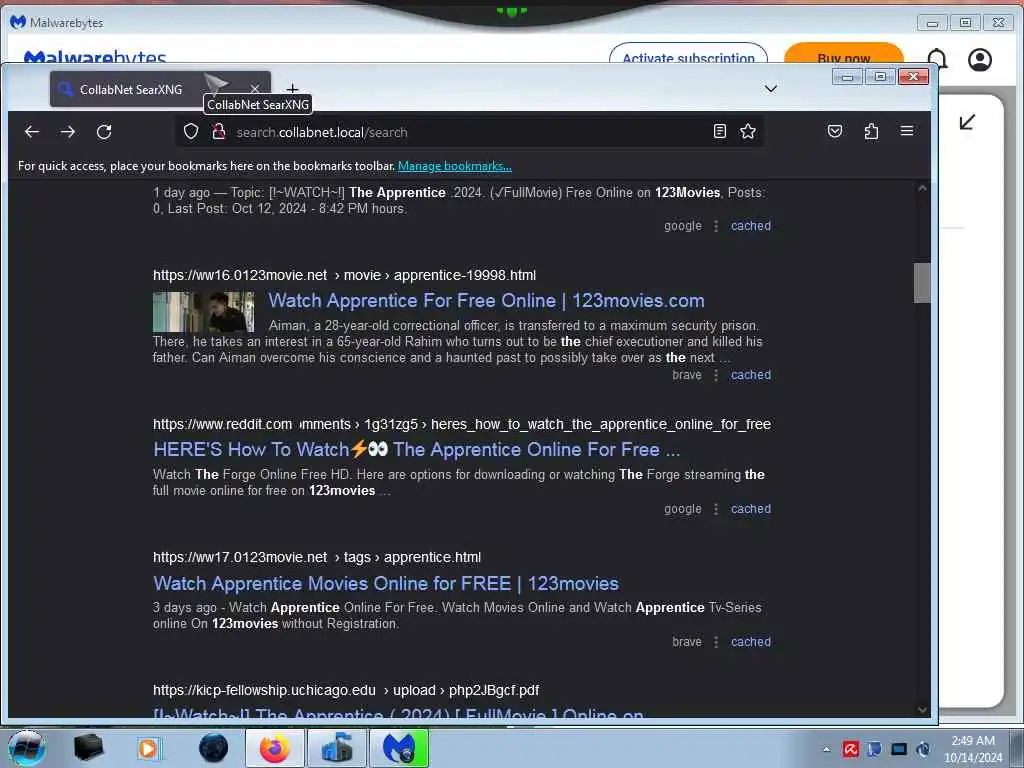1024x768 pixels.
Task: Expand the list all tabs chevron
Action: (771, 89)
